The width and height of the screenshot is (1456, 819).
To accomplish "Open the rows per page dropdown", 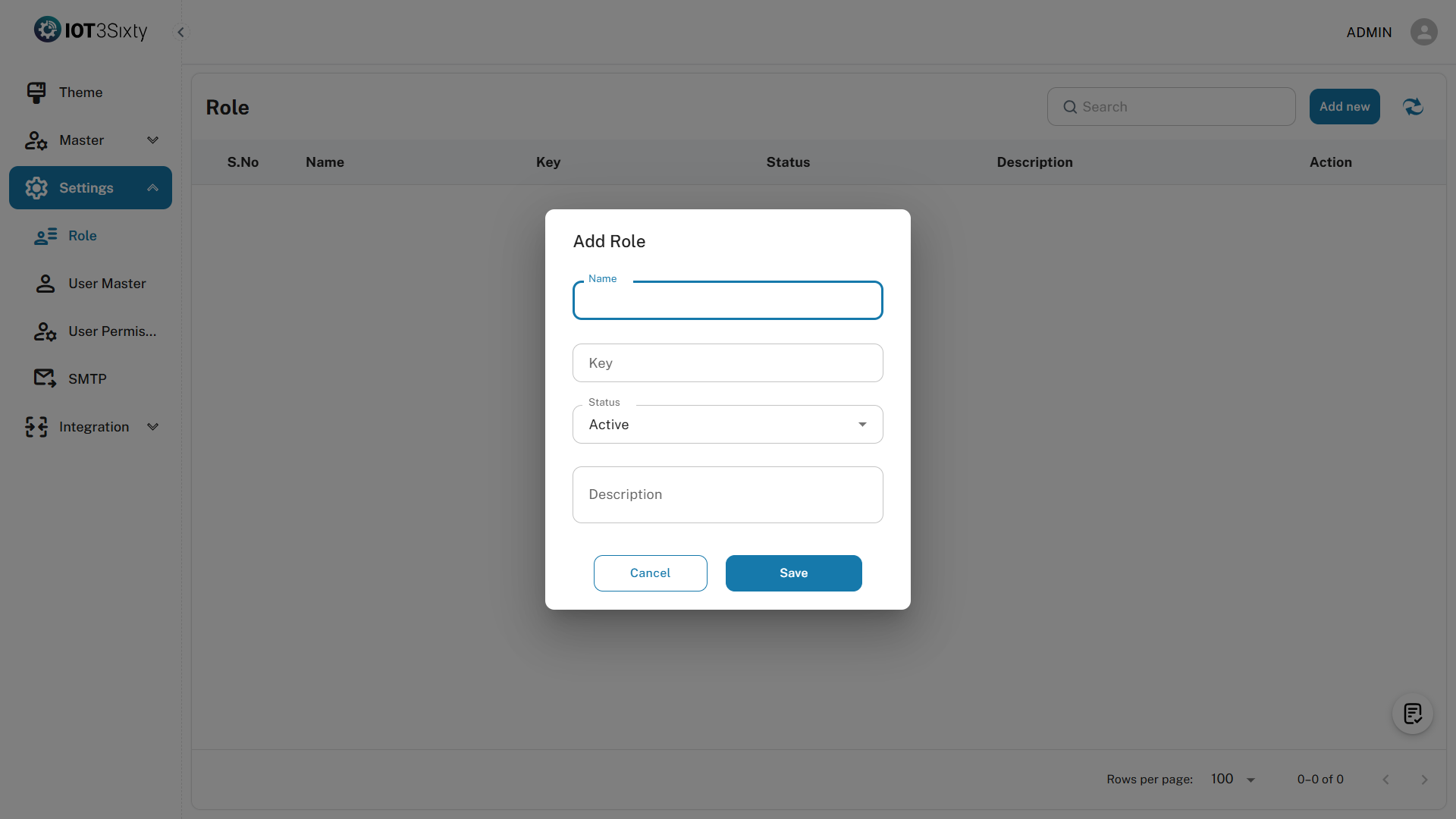I will pyautogui.click(x=1233, y=780).
